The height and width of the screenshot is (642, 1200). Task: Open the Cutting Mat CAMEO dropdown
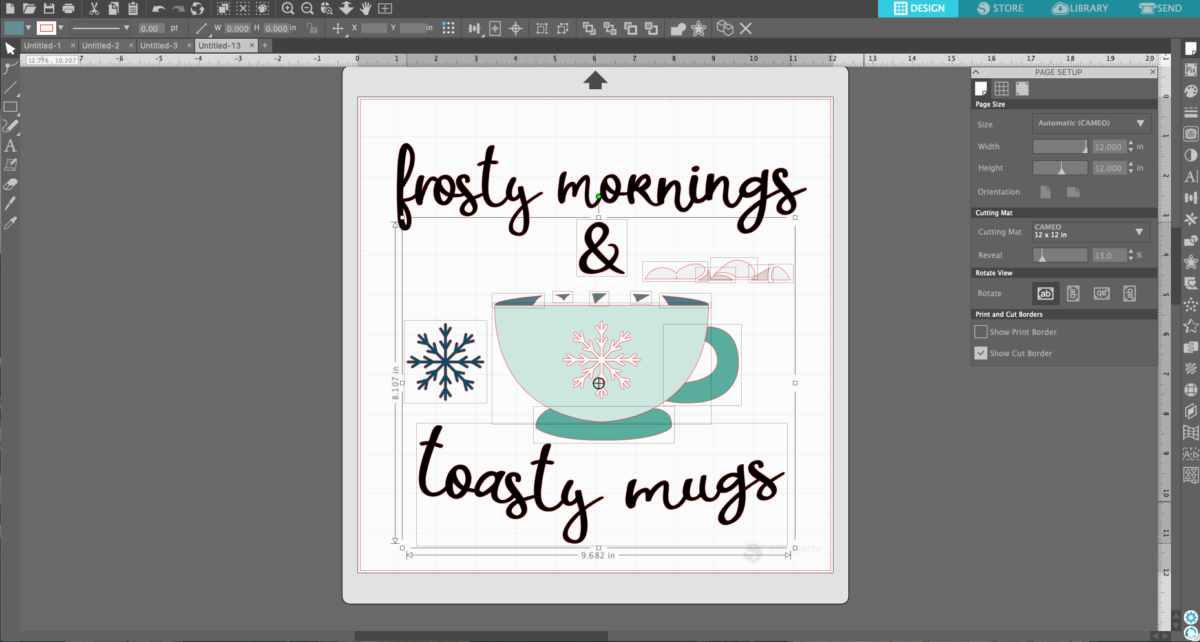point(1091,232)
